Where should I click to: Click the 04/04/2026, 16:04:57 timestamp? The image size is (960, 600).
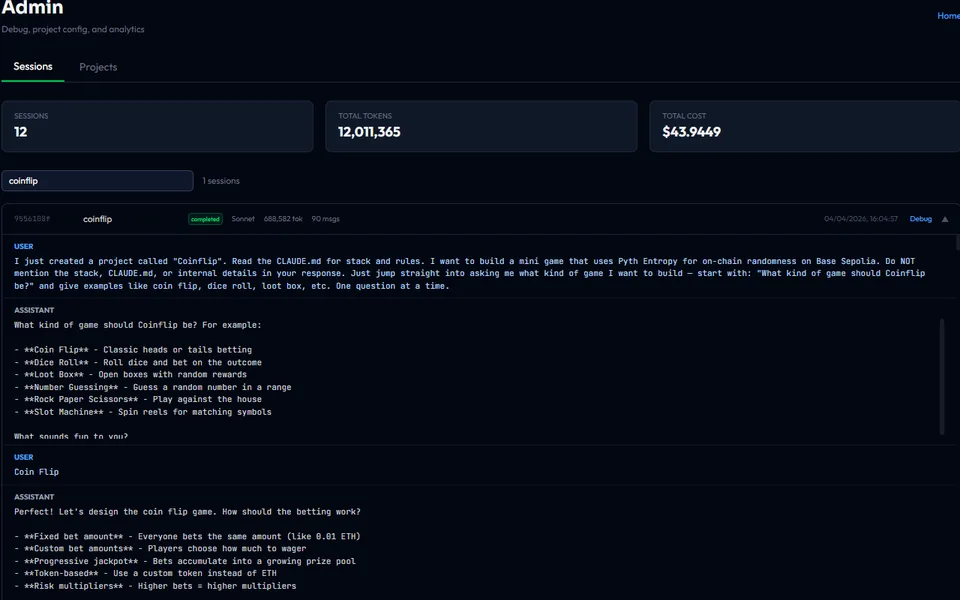click(861, 219)
